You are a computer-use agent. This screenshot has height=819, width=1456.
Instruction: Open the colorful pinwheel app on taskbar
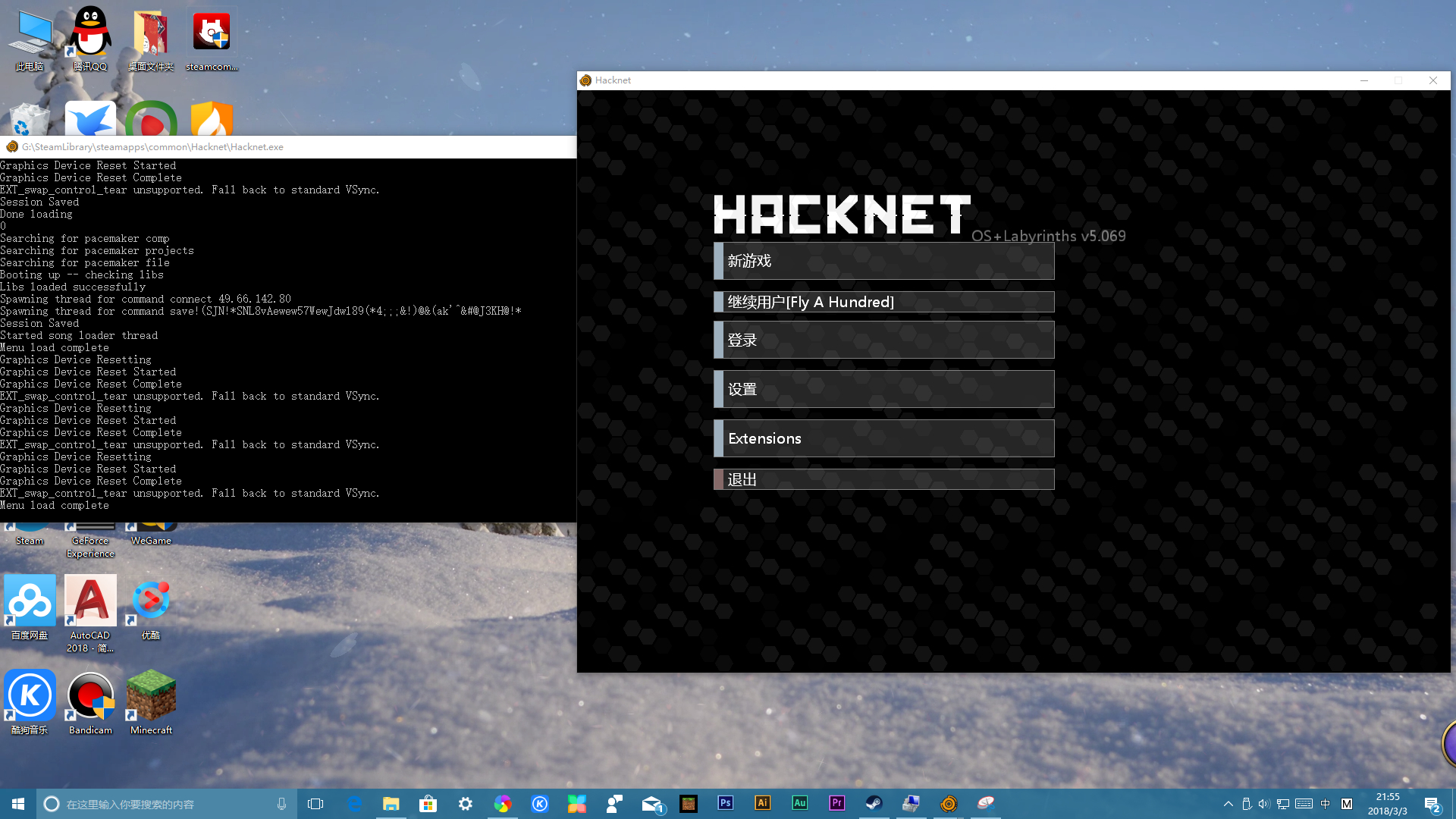pos(503,804)
